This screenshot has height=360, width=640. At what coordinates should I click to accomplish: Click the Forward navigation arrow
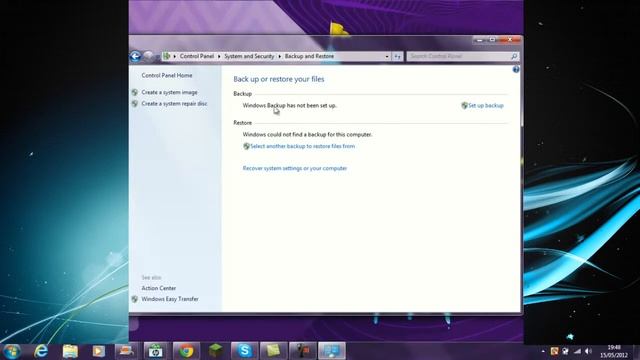click(x=149, y=56)
